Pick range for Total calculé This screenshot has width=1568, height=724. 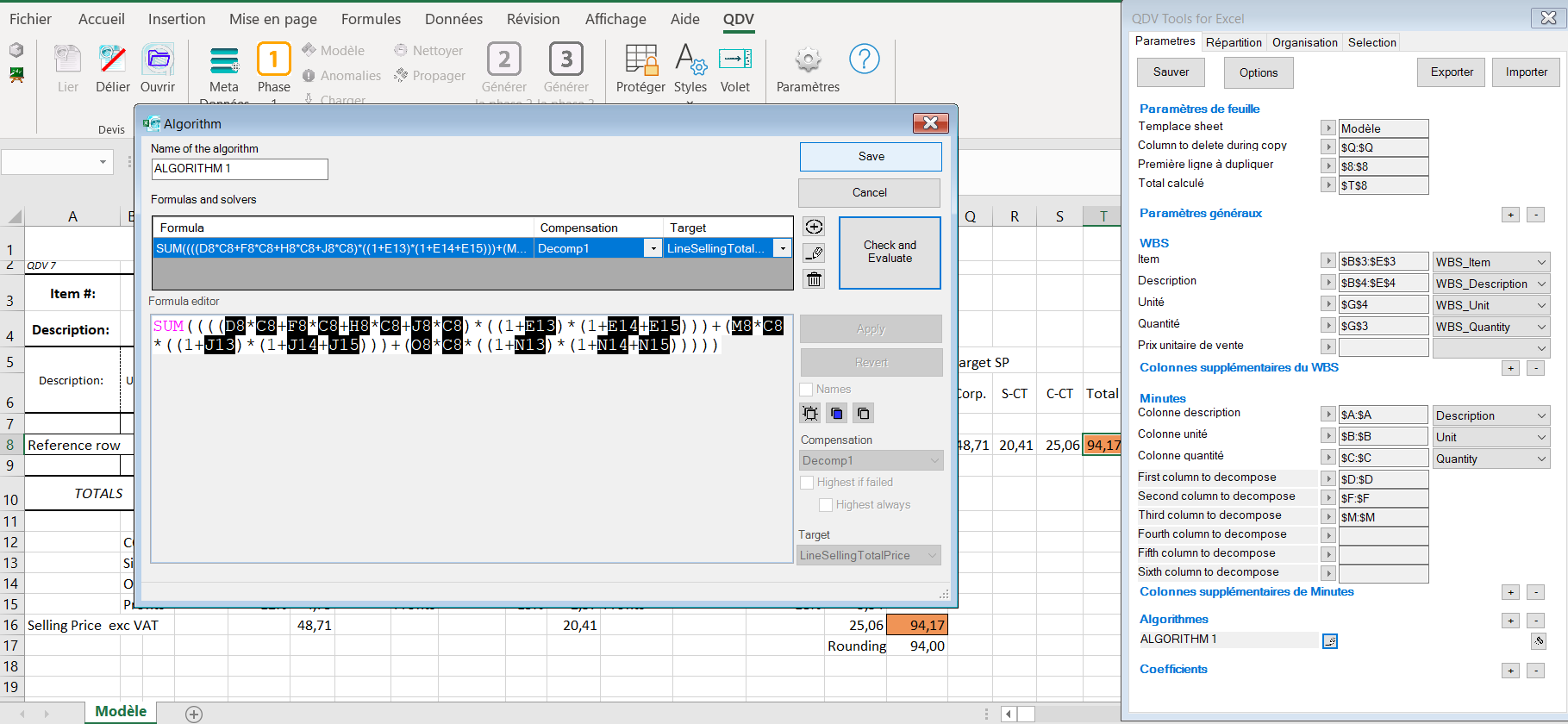[x=1328, y=184]
